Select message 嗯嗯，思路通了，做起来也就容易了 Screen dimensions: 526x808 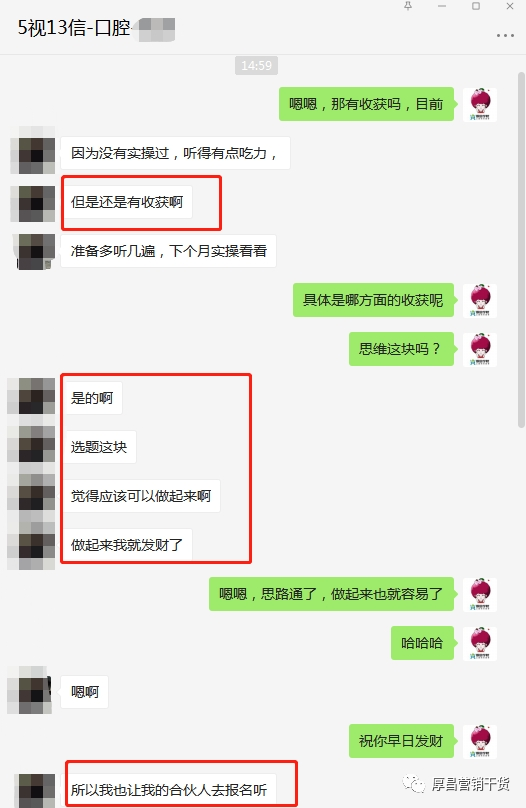click(x=331, y=594)
